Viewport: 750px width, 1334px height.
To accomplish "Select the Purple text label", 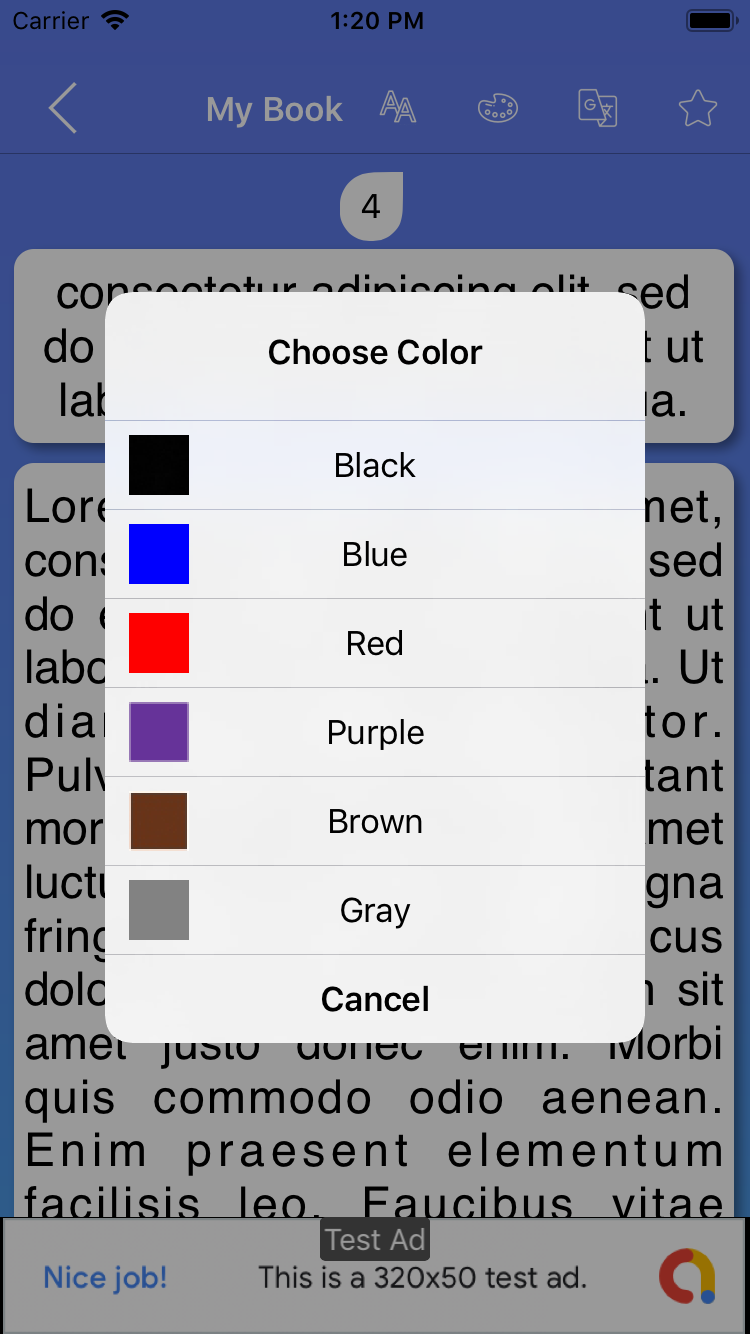I will pos(375,732).
